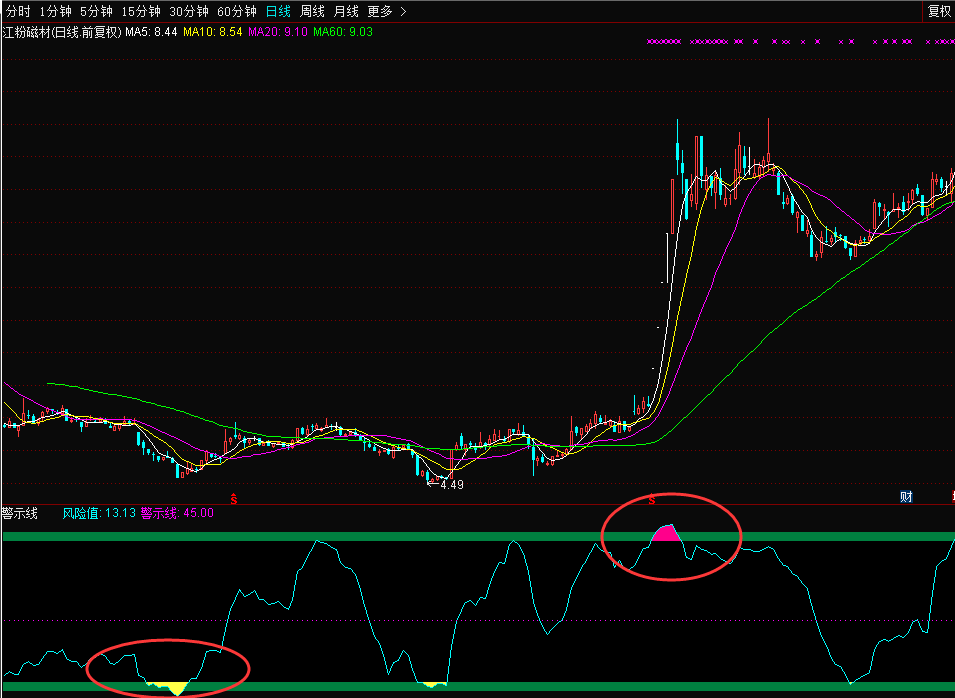Viewport: 955px width, 698px height.
Task: Select the 15分钟 period tab
Action: click(141, 11)
